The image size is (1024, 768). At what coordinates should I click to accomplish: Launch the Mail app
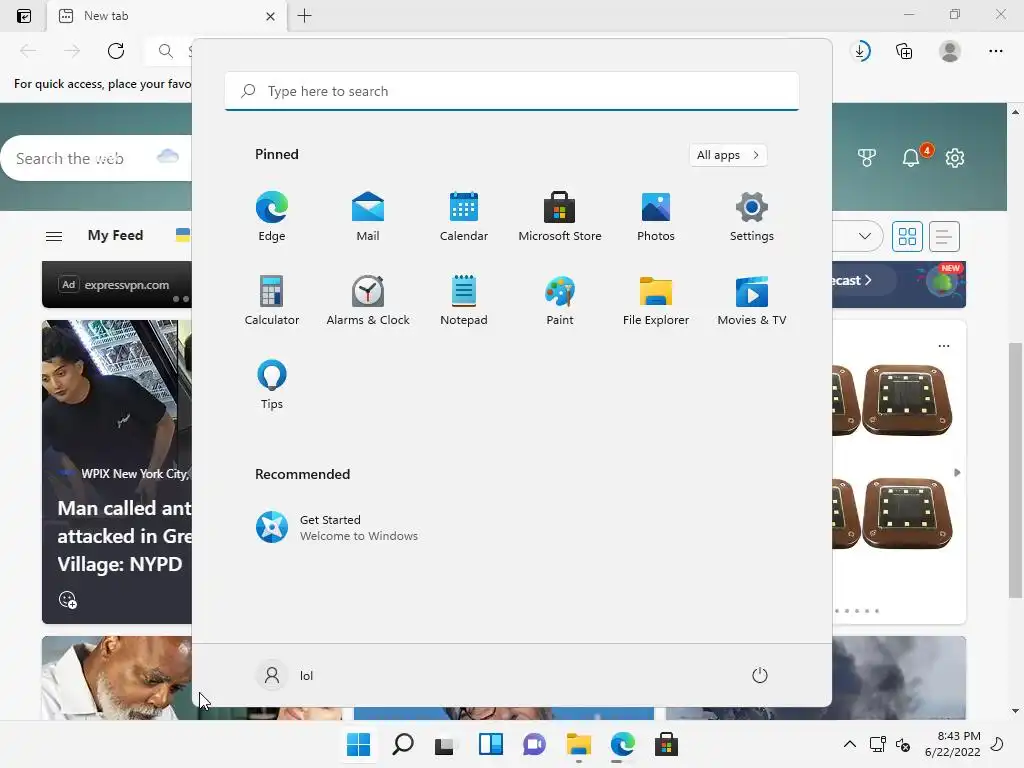(368, 217)
